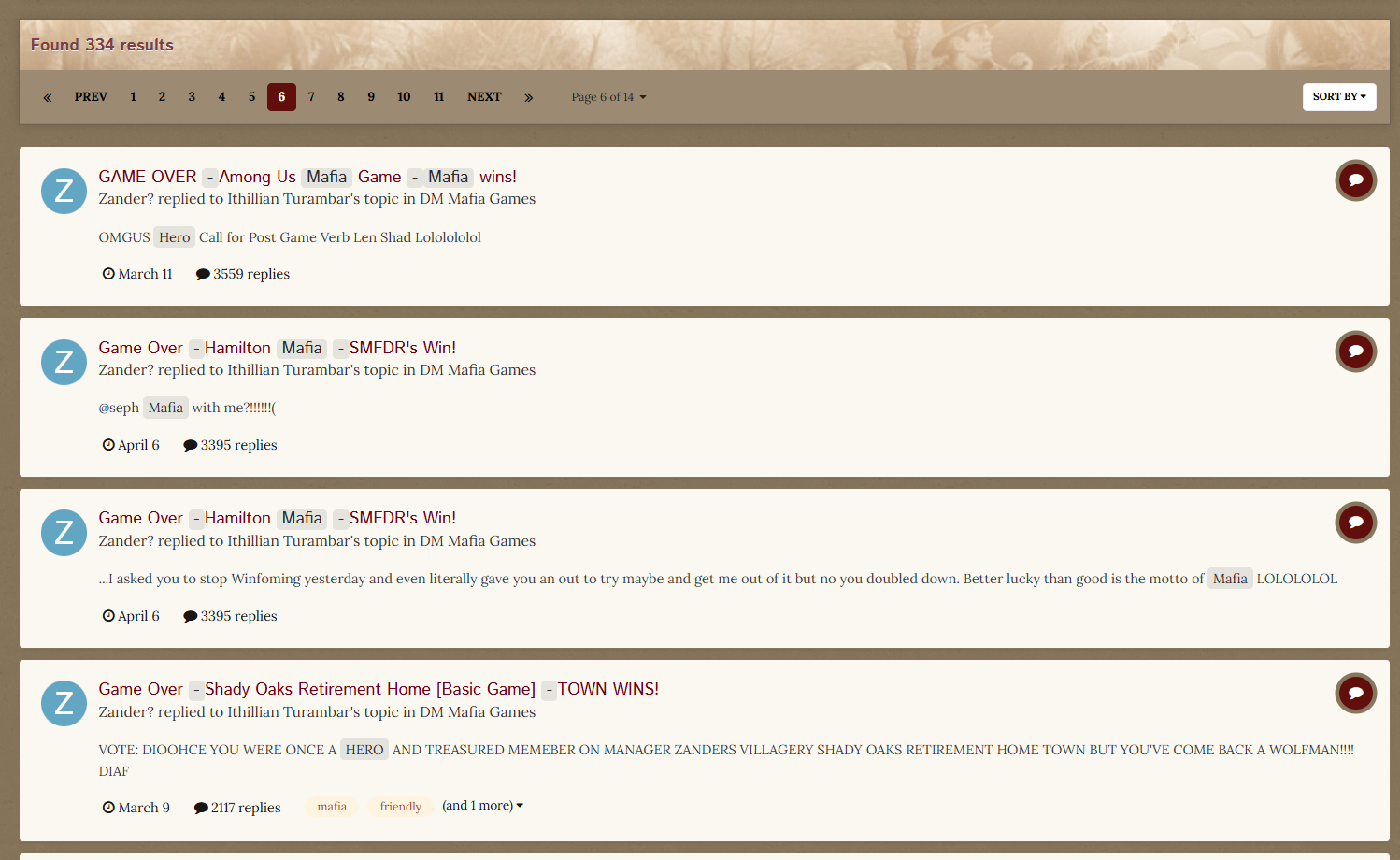Click comment bubble icon on Among Us result

coord(1355,180)
